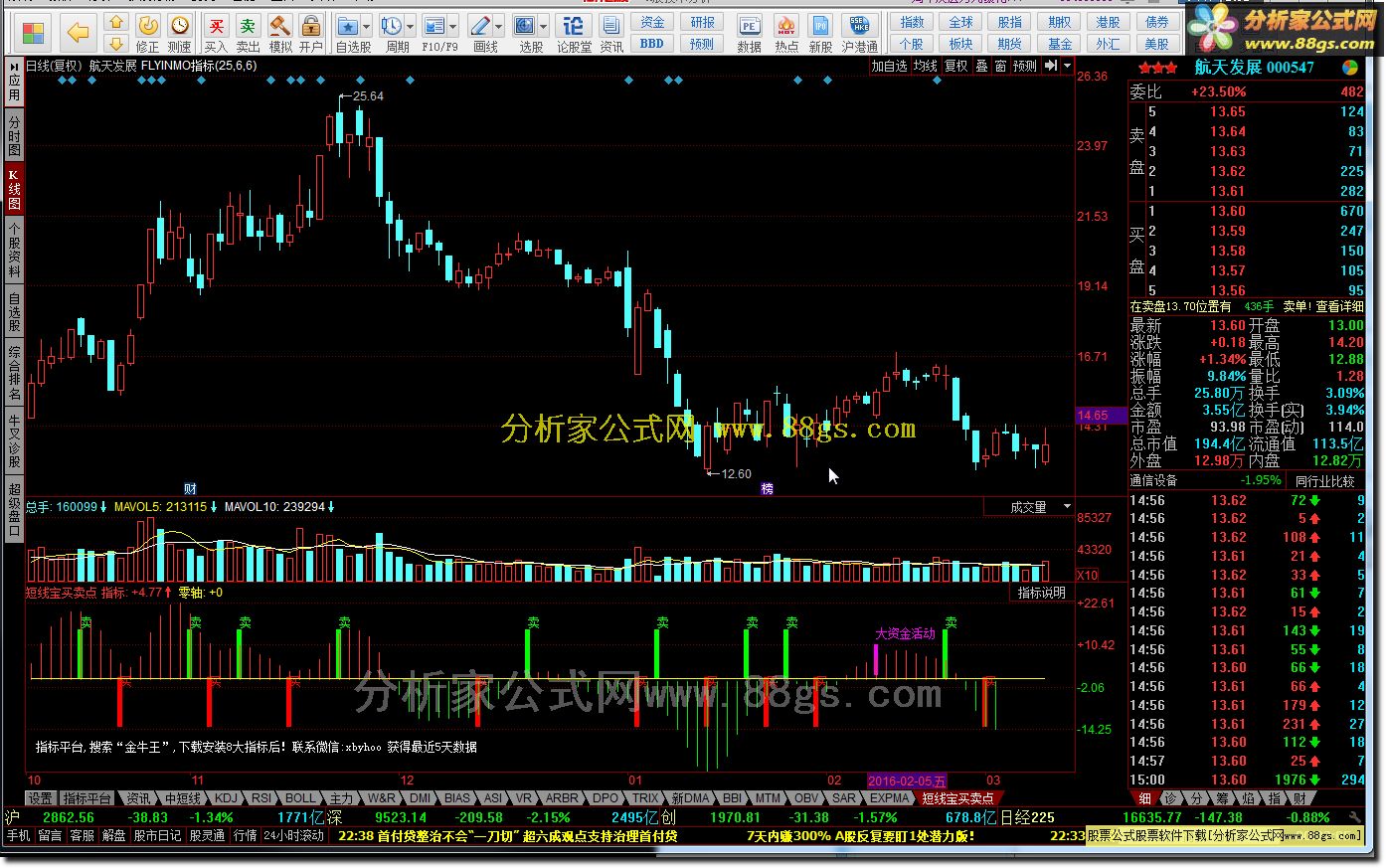Viewport: 1386px width, 868px height.
Task: Click the 加自选 add to watchlist button
Action: click(x=890, y=66)
